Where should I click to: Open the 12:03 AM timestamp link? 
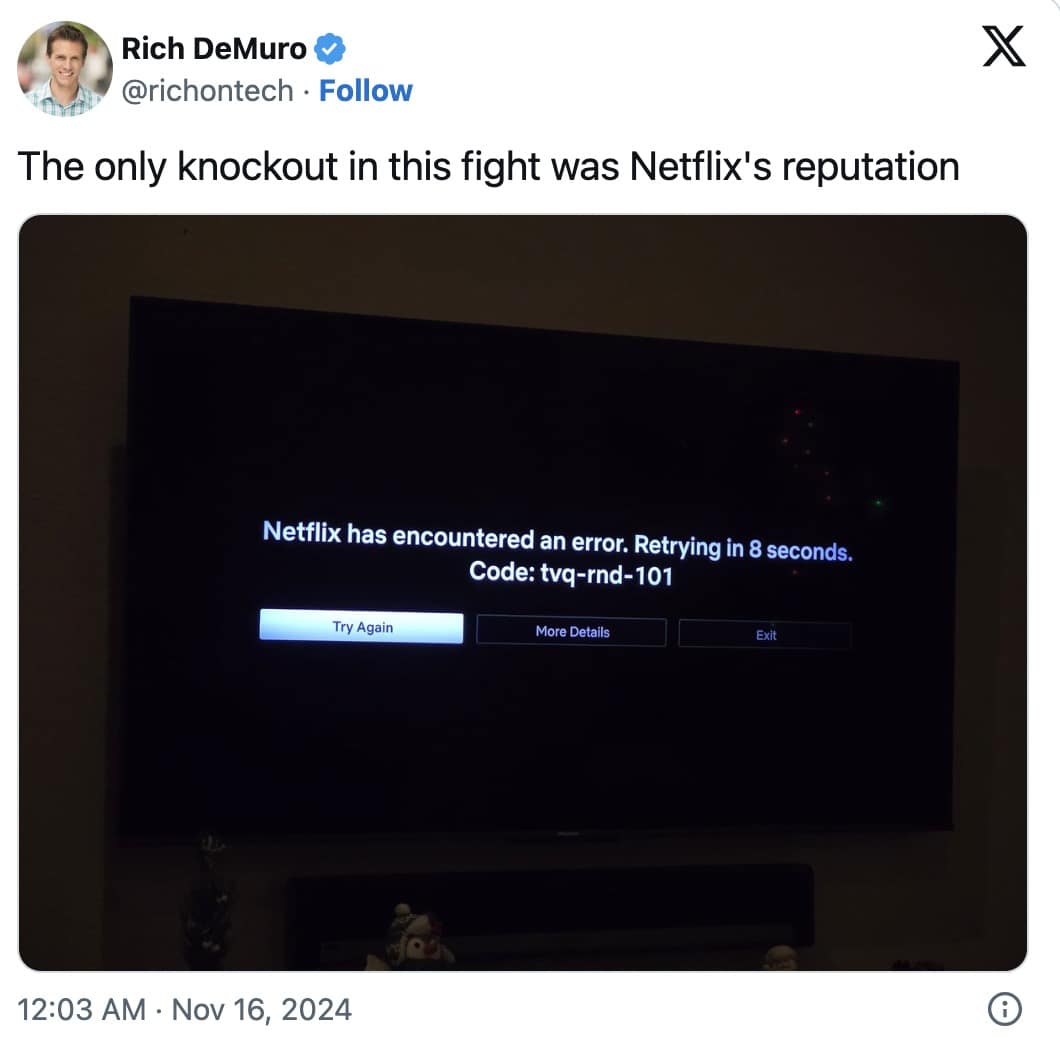[x=81, y=1009]
